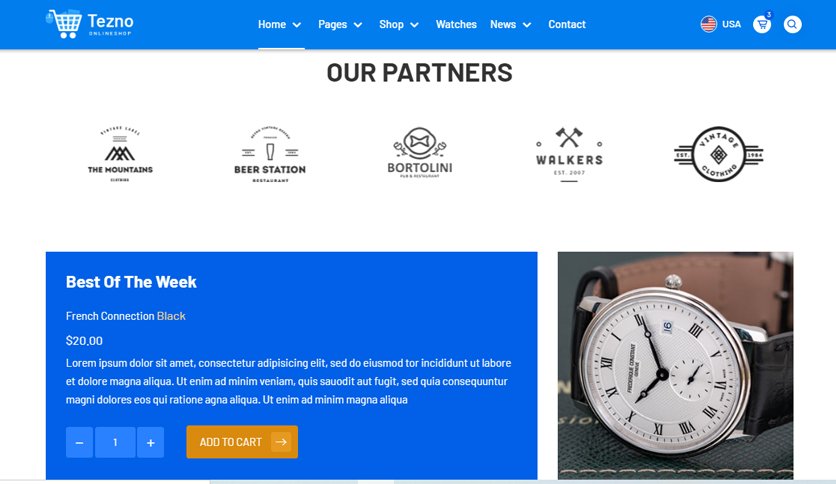This screenshot has width=836, height=484.
Task: Open the Vintage Clothing partner logo
Action: pos(719,154)
